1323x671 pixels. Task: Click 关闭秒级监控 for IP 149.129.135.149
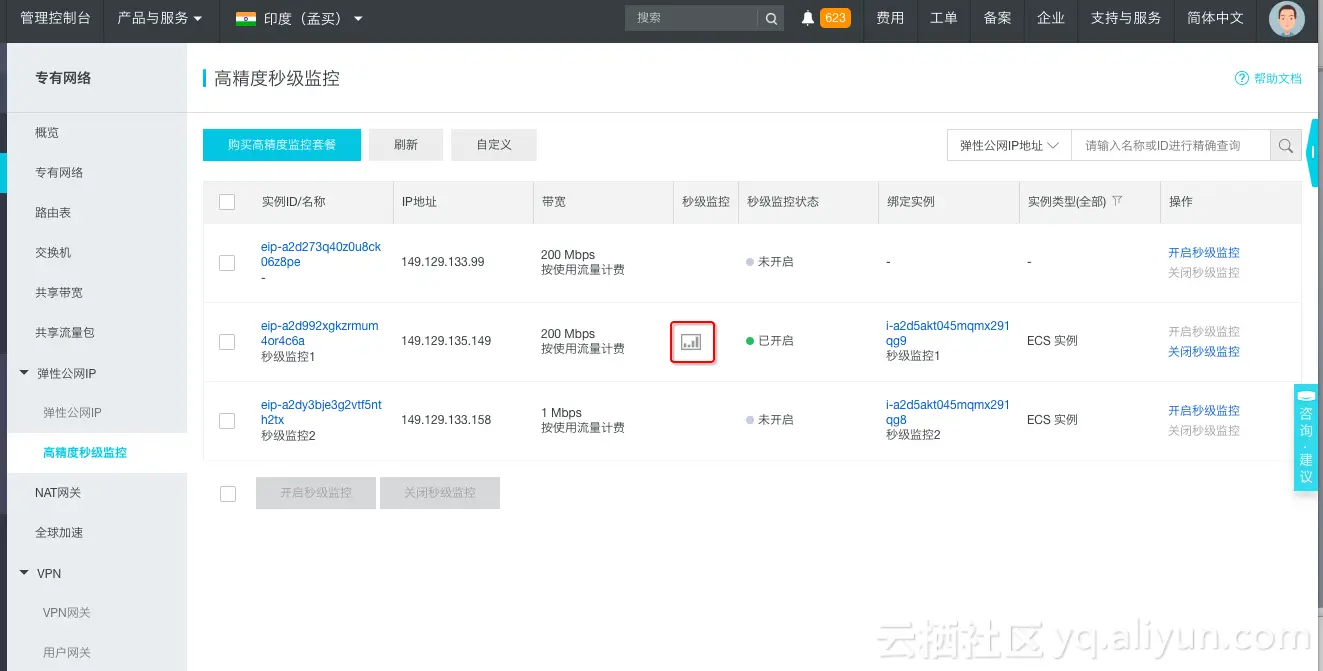(x=1204, y=351)
